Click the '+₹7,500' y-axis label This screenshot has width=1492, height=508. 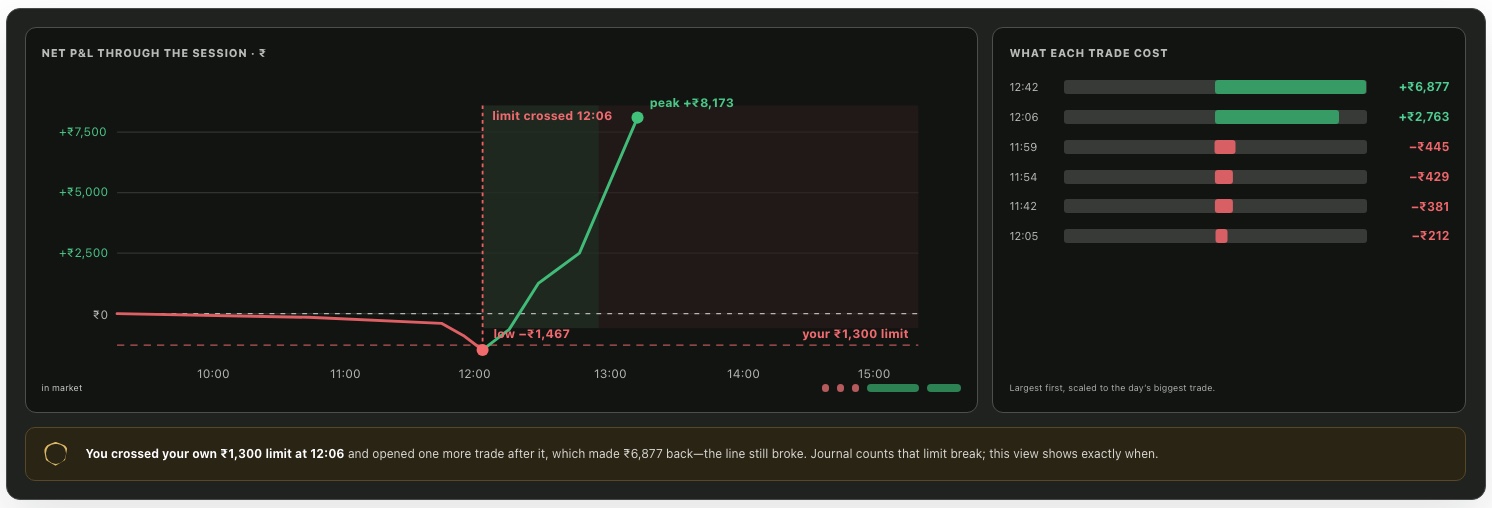pyautogui.click(x=82, y=132)
